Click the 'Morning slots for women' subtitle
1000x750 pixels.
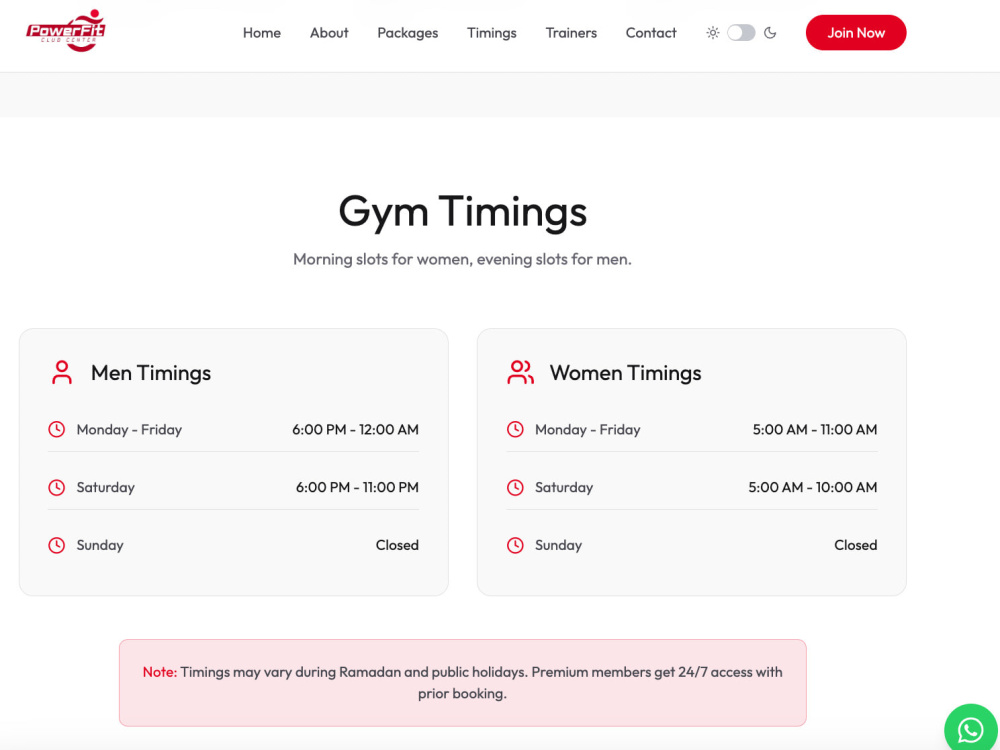pos(462,260)
